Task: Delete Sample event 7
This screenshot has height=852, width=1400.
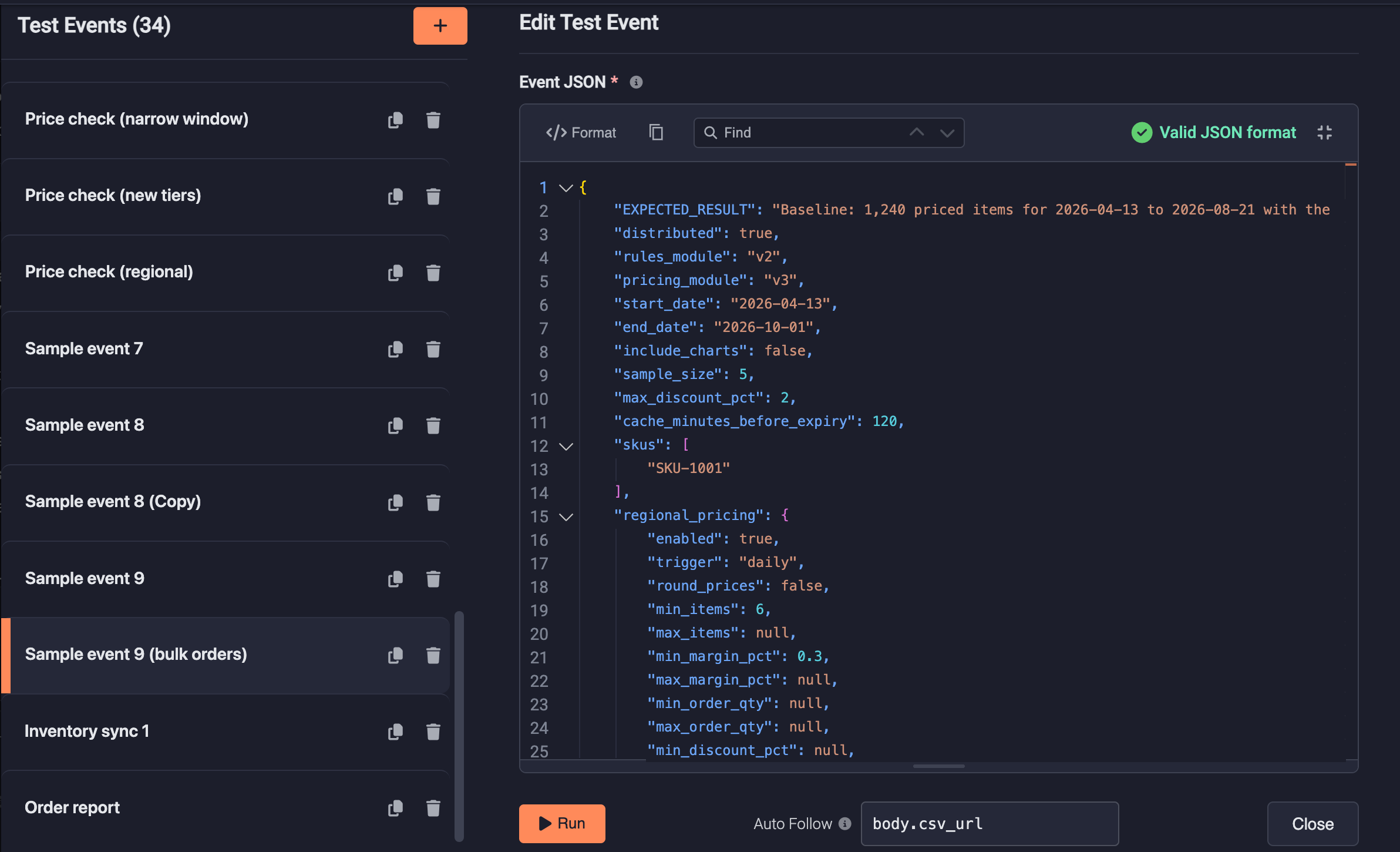Action: [433, 349]
